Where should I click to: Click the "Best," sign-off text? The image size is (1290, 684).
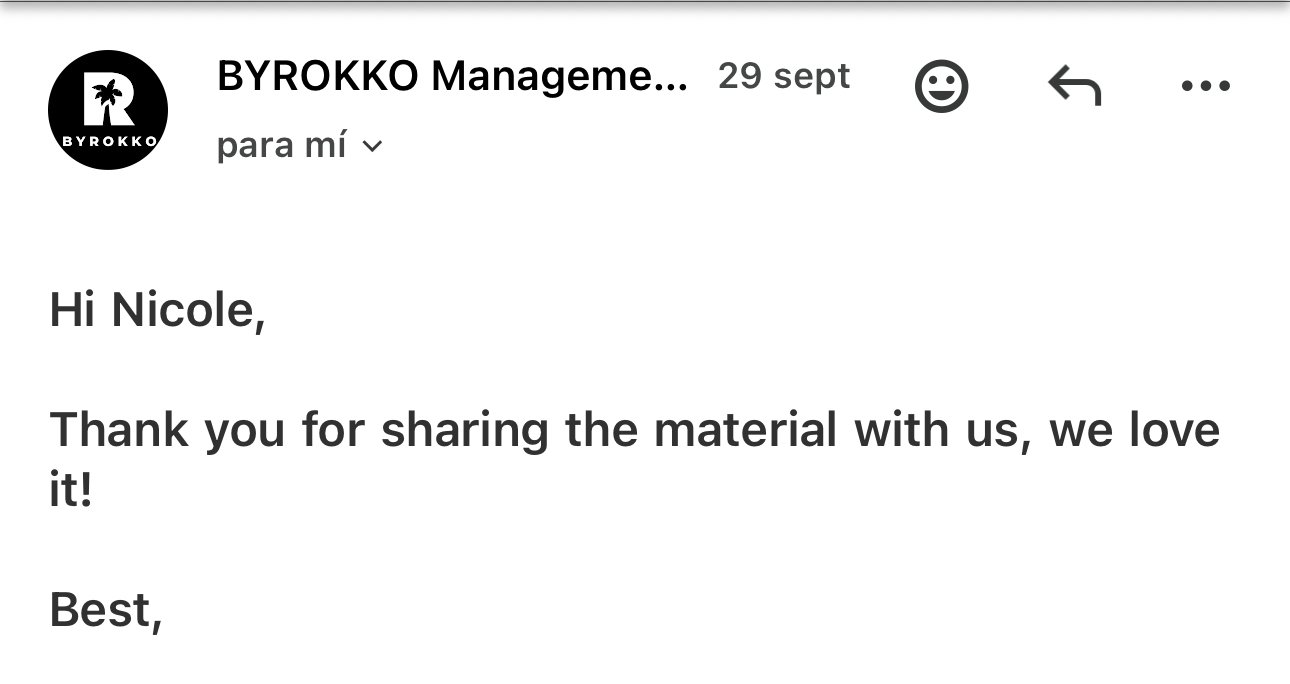pyautogui.click(x=105, y=610)
